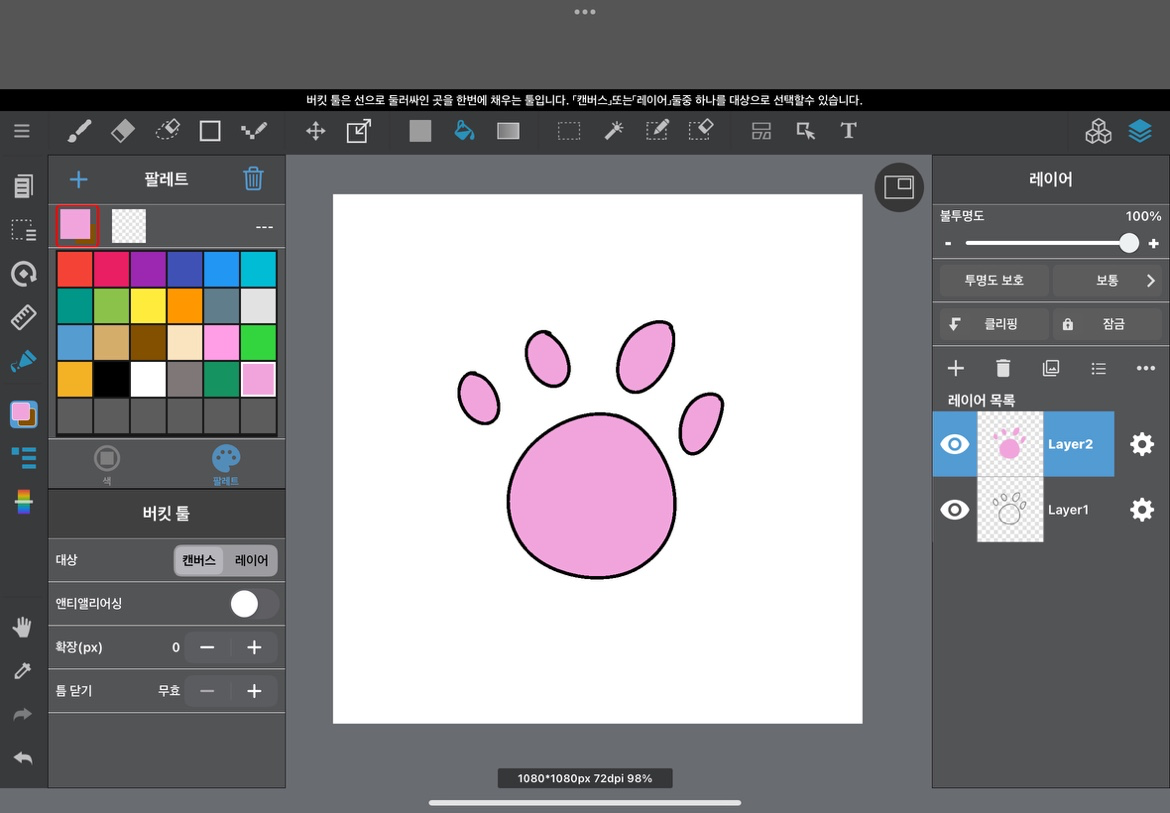This screenshot has width=1170, height=813.
Task: Select the Brush tool in toolbar
Action: [x=79, y=131]
